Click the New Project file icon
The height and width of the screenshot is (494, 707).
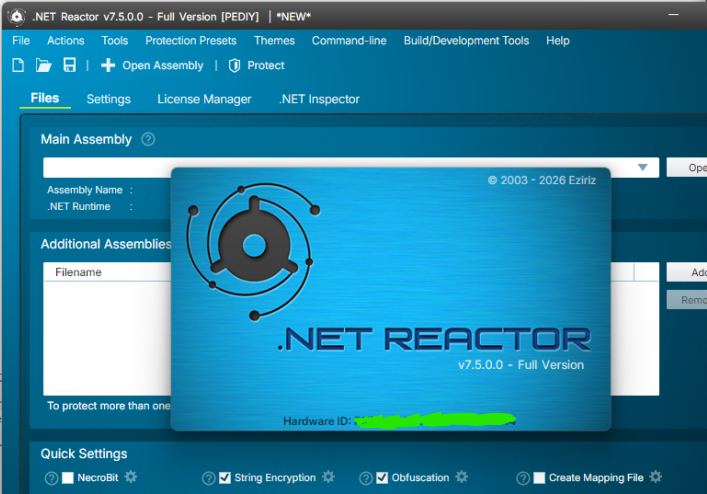pyautogui.click(x=18, y=65)
